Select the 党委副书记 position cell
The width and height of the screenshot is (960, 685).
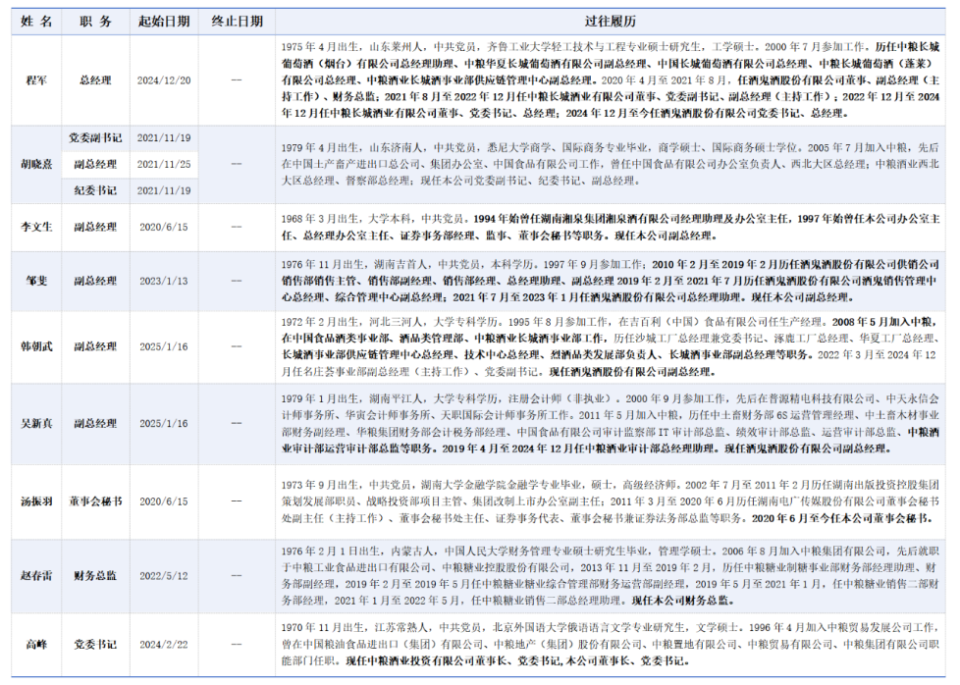(96, 138)
